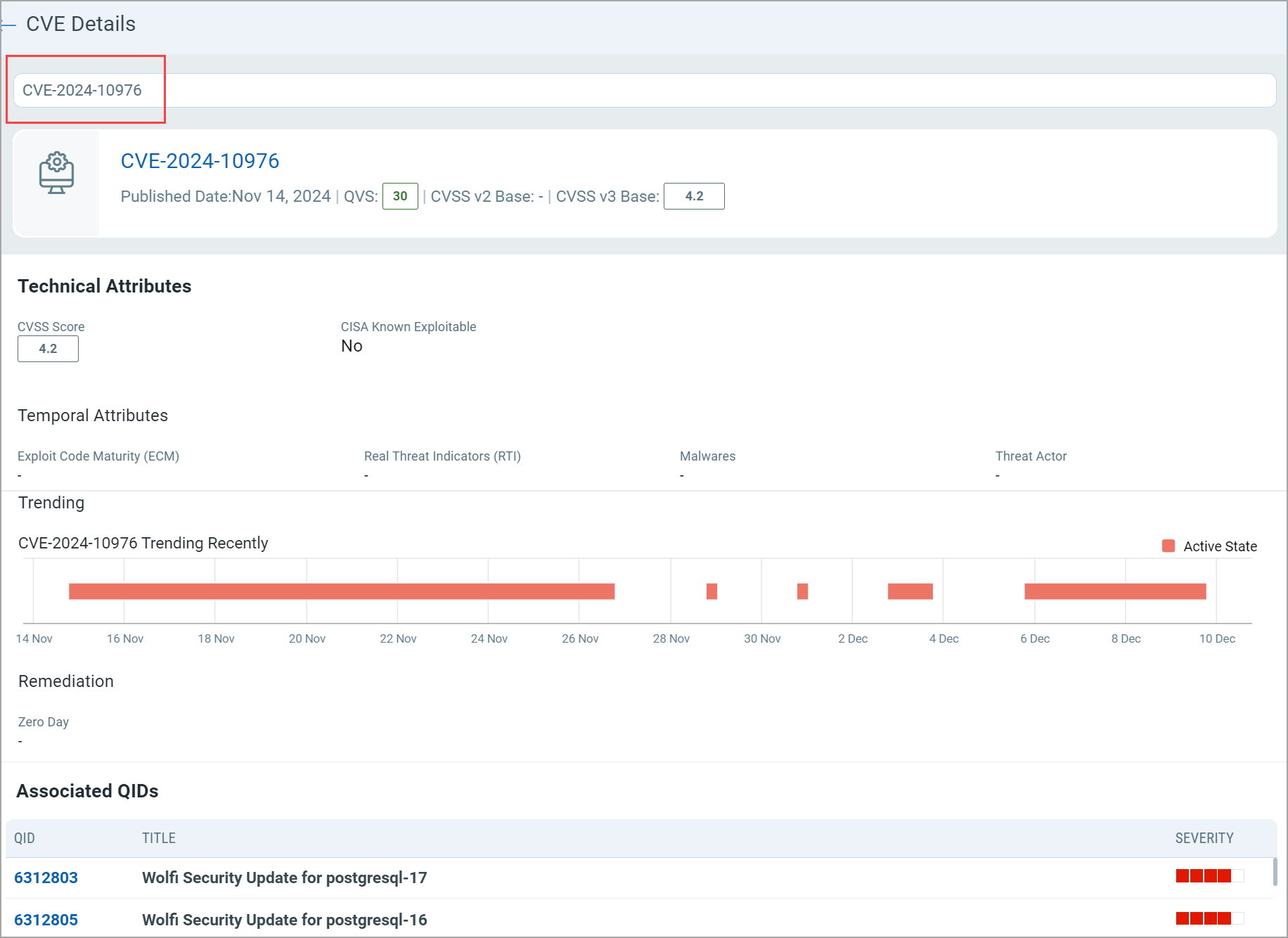Image resolution: width=1288 pixels, height=938 pixels.
Task: Open QID 6312803 link
Action: click(x=46, y=878)
